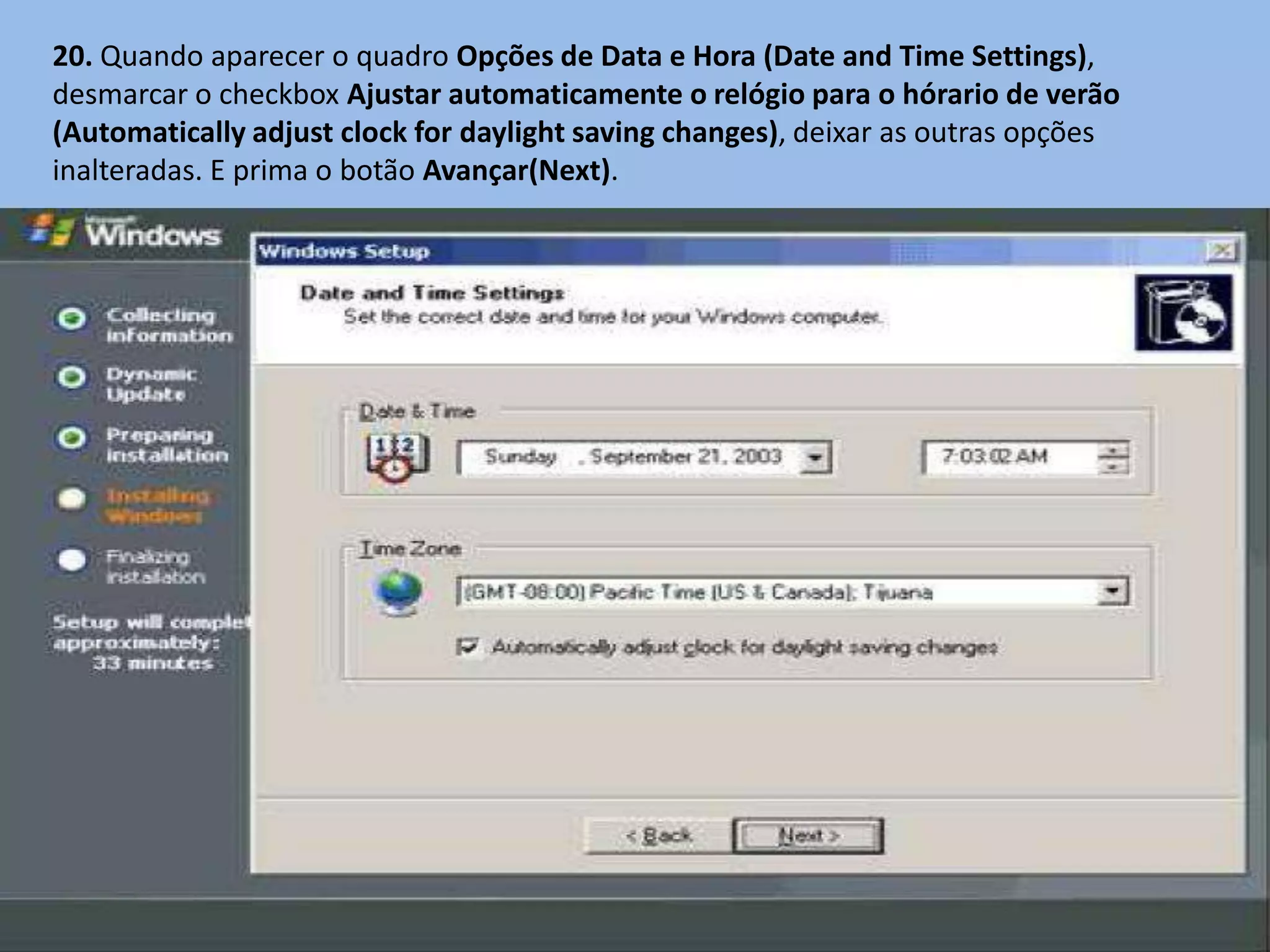Click Finalizing installation step indicator

[x=72, y=559]
